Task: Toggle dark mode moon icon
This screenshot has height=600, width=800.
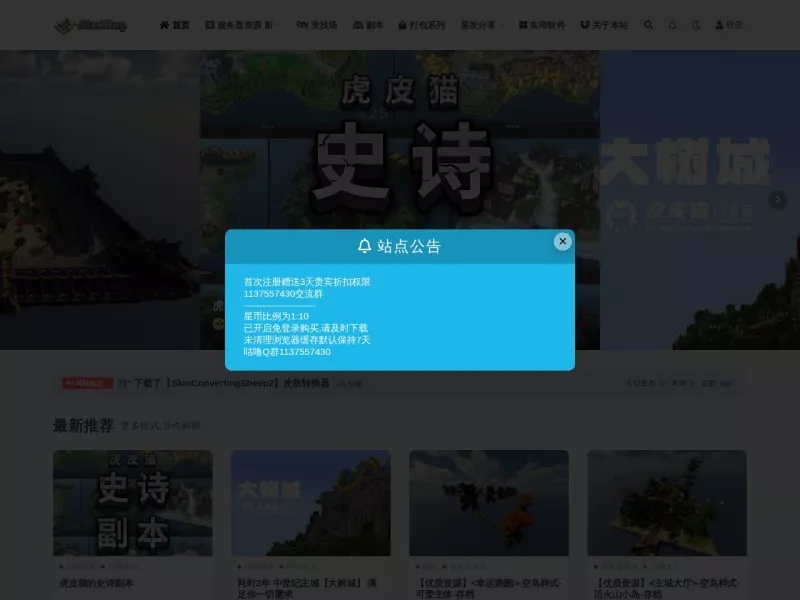Action: [x=696, y=25]
